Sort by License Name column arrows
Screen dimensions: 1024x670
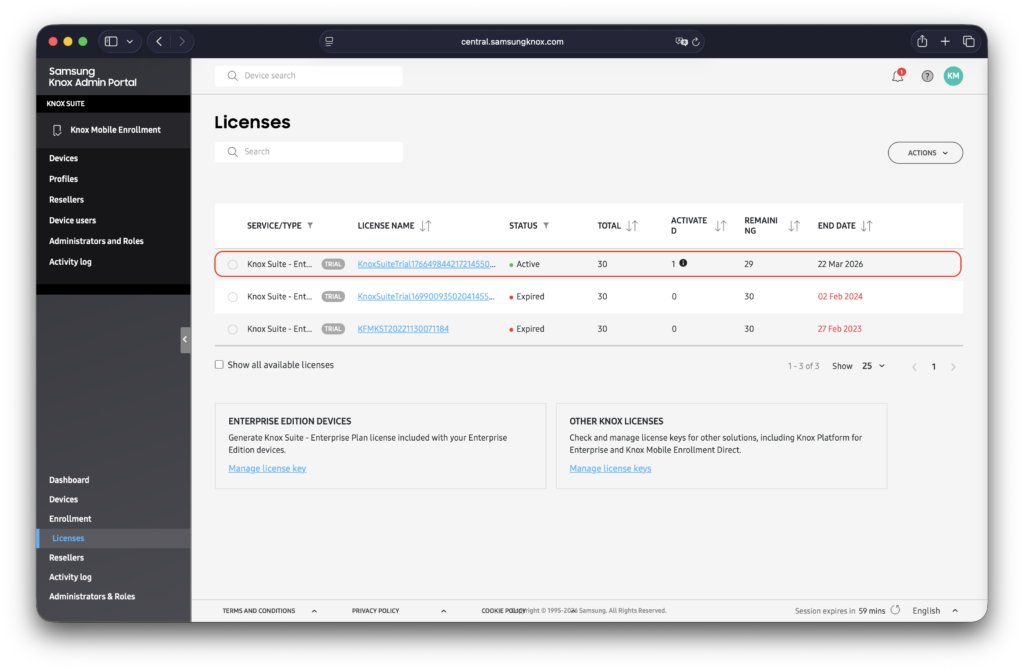click(x=426, y=226)
